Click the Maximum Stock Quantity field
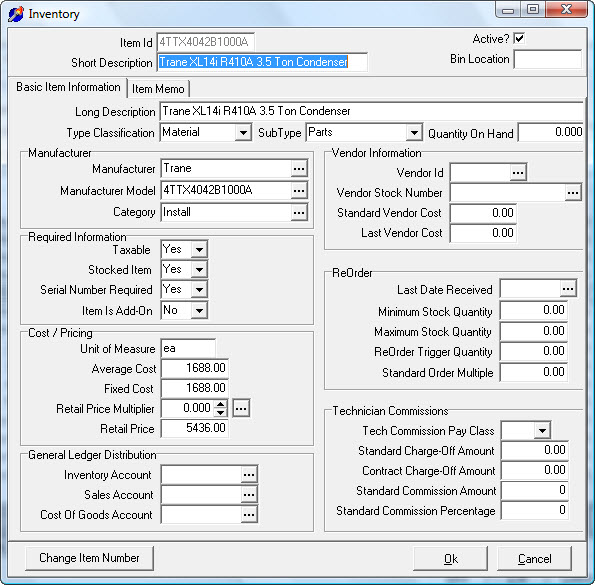595x585 pixels. click(534, 332)
